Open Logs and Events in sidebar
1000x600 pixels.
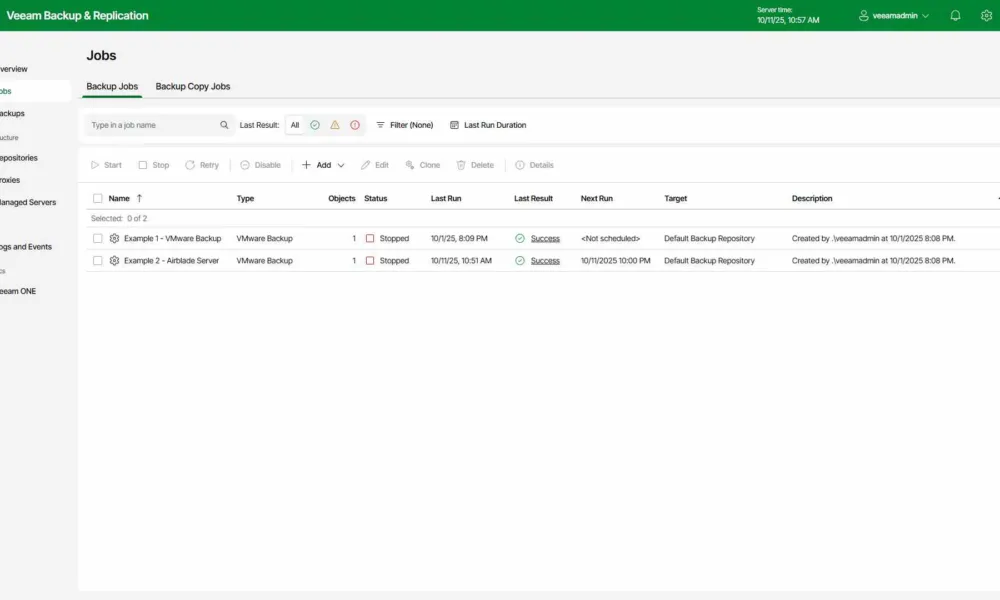26,247
